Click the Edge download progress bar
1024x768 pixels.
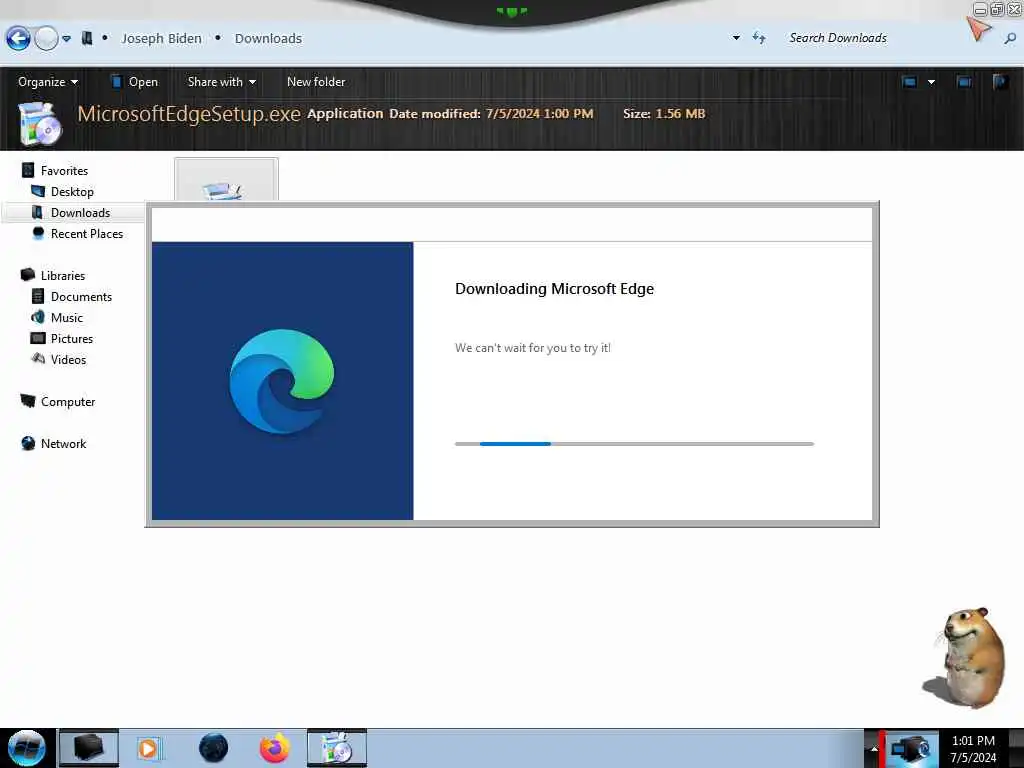point(634,443)
